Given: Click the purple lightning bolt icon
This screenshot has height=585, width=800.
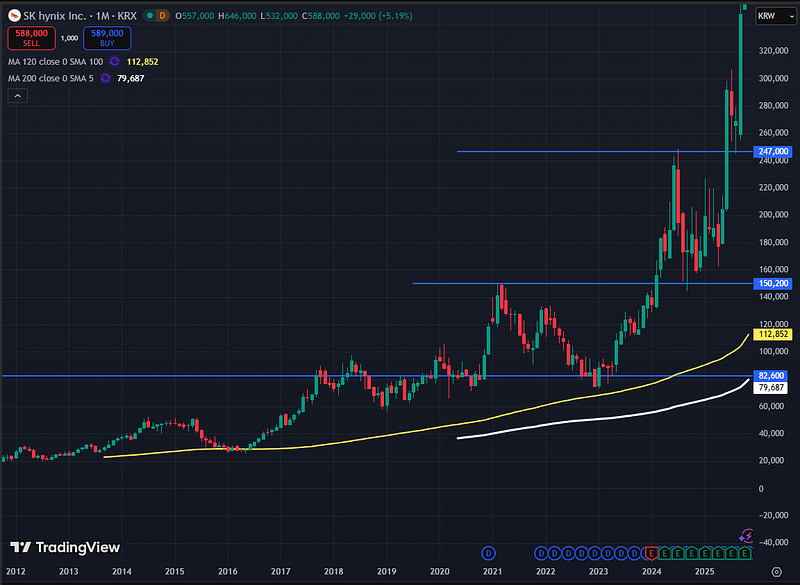Looking at the screenshot, I should (x=746, y=536).
